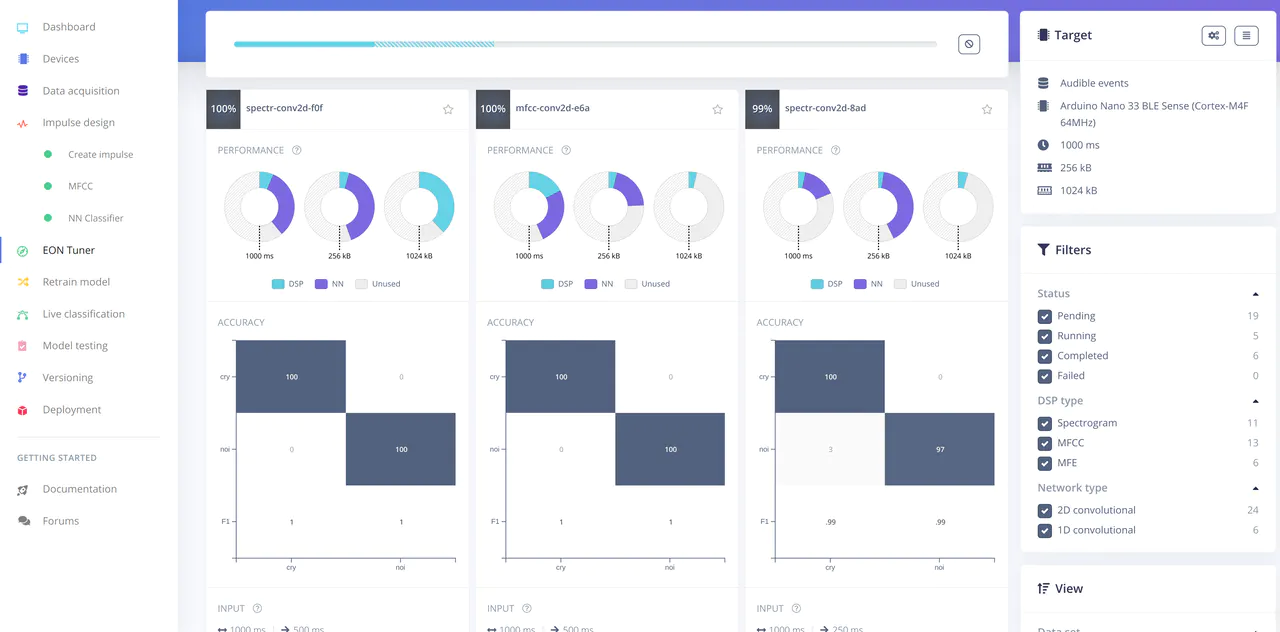Click the Live classification icon
Viewport: 1280px width, 632px height.
pos(22,314)
